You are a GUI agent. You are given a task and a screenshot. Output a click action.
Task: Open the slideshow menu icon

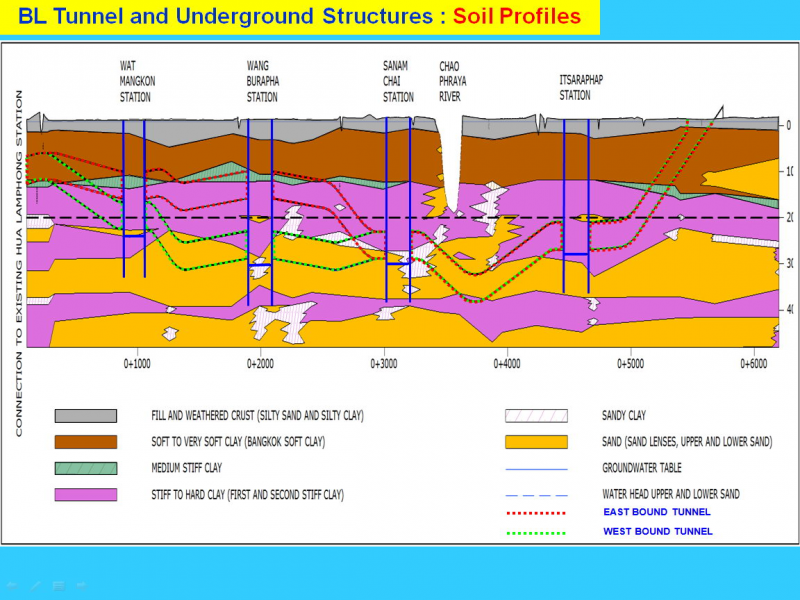point(59,584)
